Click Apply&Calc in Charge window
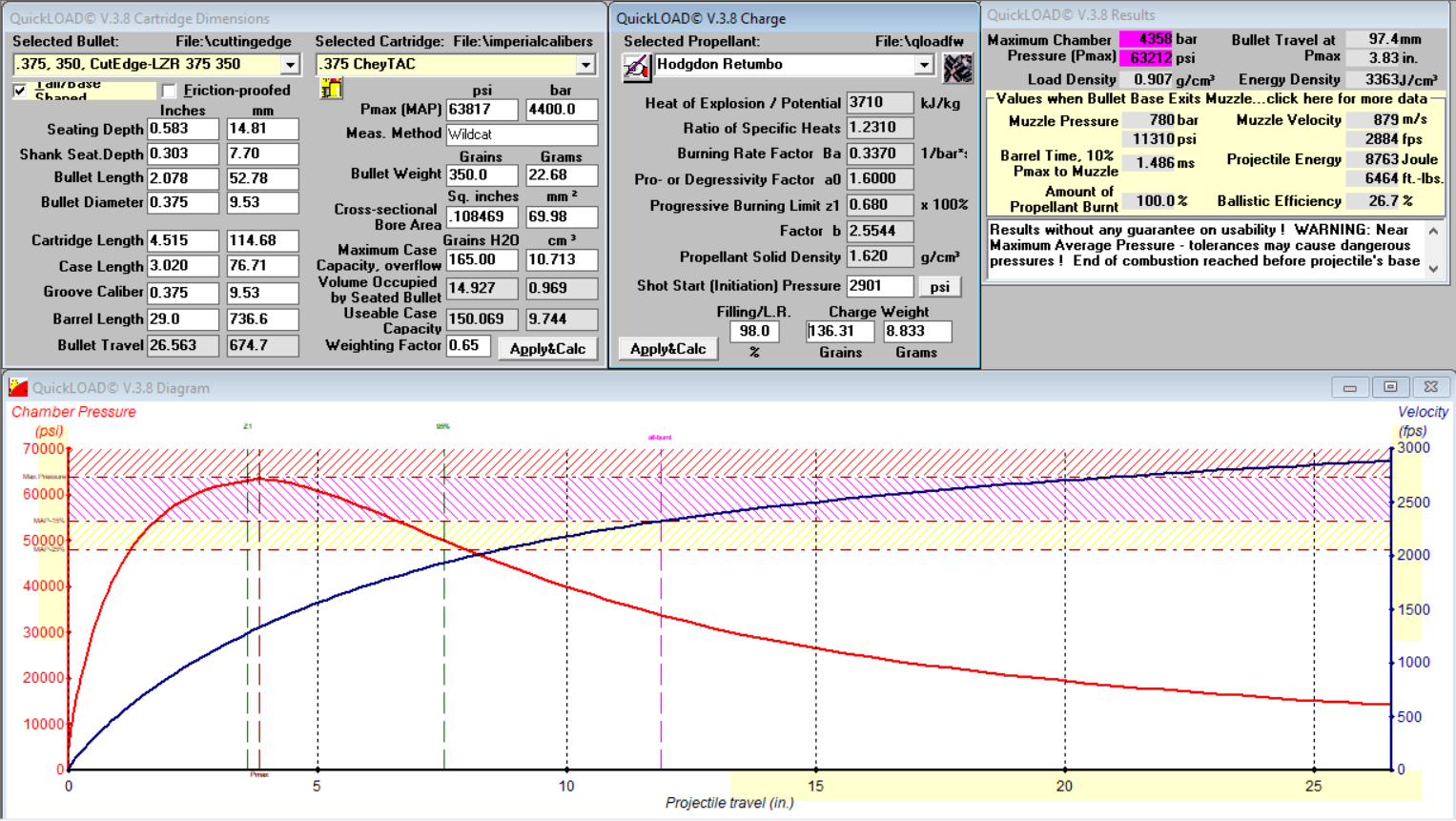The width and height of the screenshot is (1456, 821). [667, 349]
